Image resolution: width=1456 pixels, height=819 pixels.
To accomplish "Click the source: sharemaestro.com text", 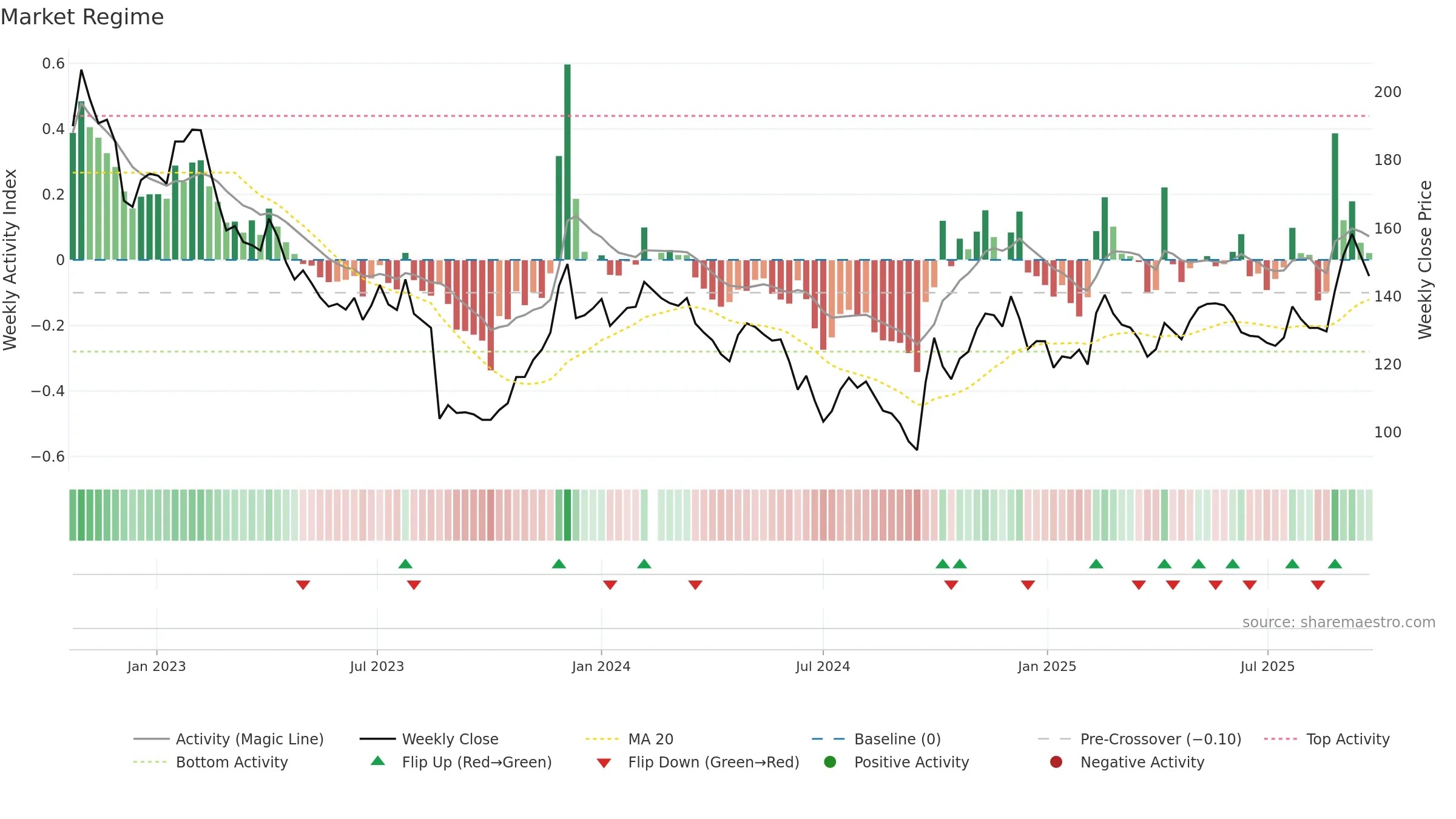I will pyautogui.click(x=1339, y=622).
